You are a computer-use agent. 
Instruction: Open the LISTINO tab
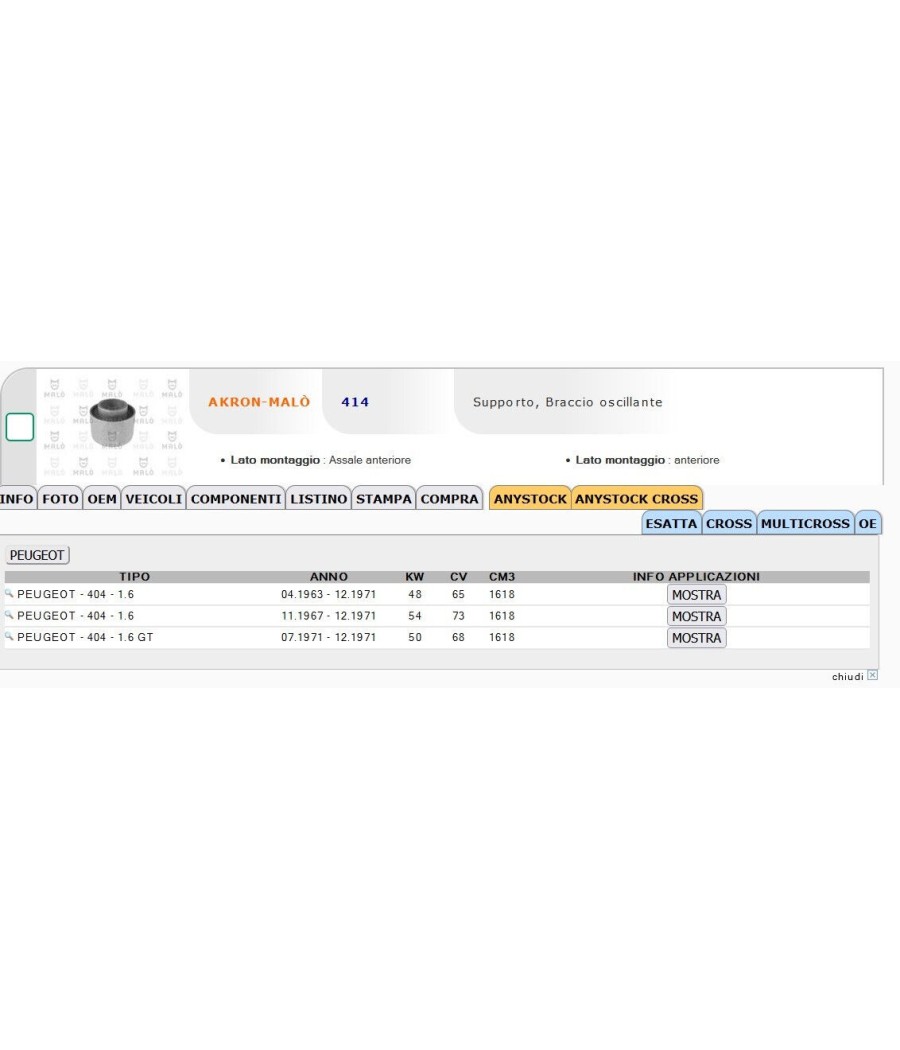pyautogui.click(x=319, y=499)
